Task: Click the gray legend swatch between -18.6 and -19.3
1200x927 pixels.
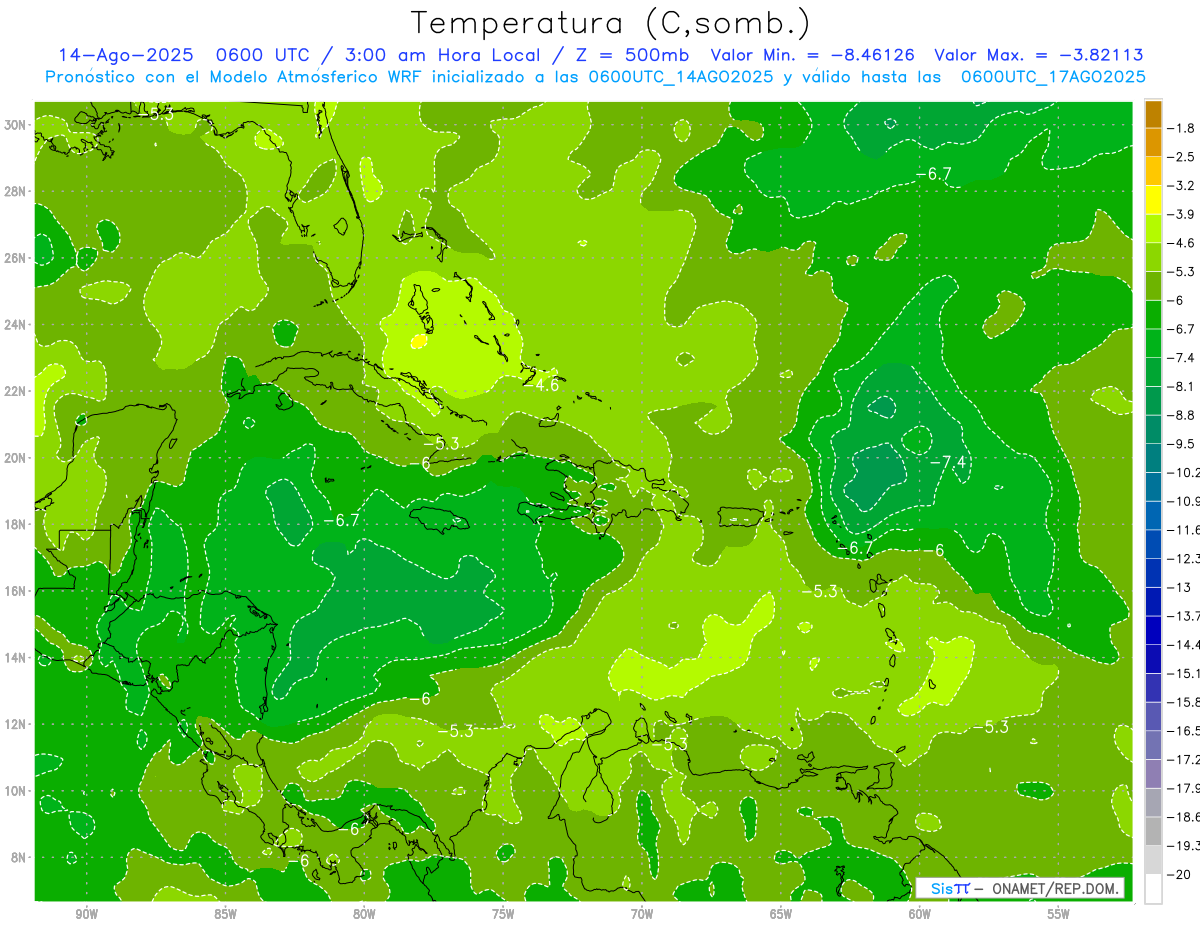Action: click(x=1153, y=831)
